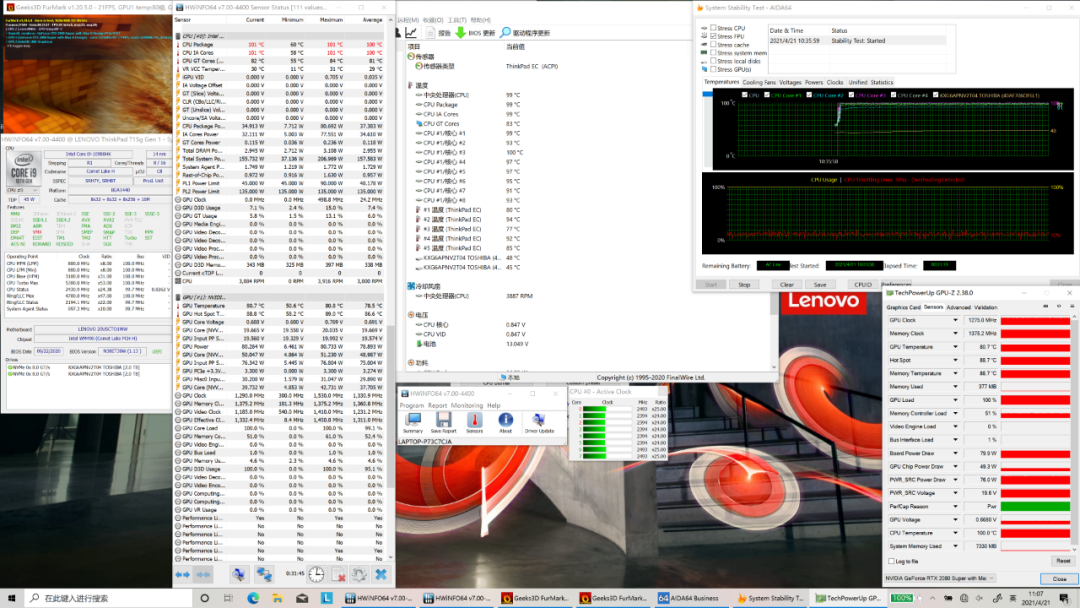Switch to the Cooling Fans tab
The image size is (1080, 608).
758,82
